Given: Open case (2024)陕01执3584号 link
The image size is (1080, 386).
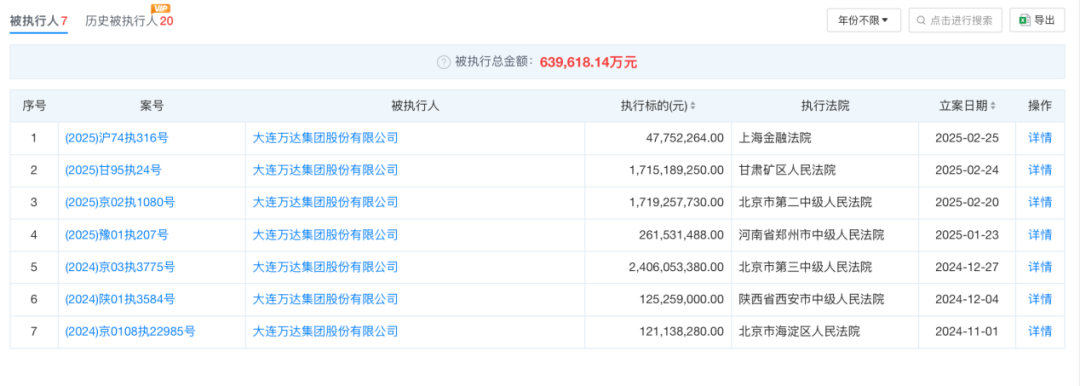Looking at the screenshot, I should 120,299.
